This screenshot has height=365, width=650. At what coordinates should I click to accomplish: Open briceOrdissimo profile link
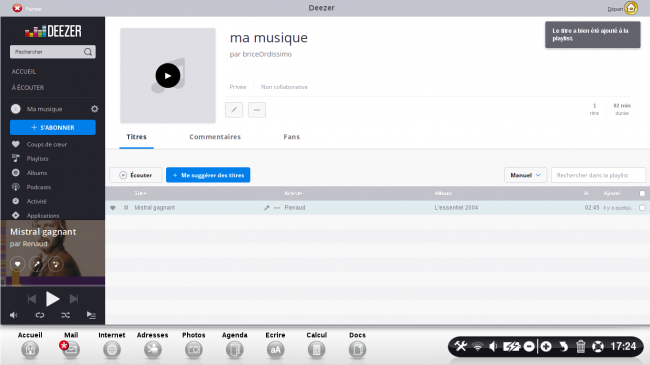click(267, 54)
